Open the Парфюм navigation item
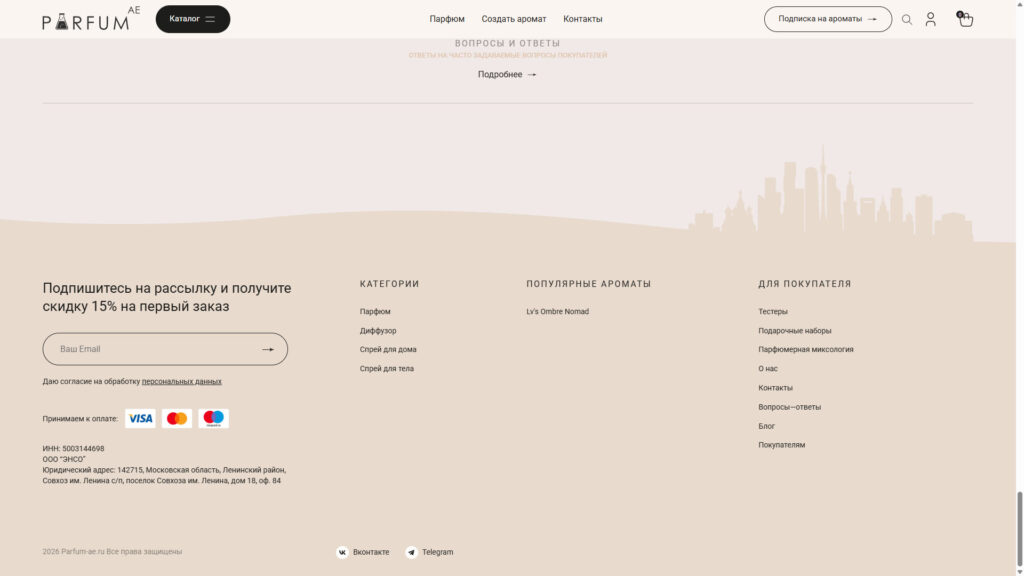 point(447,19)
